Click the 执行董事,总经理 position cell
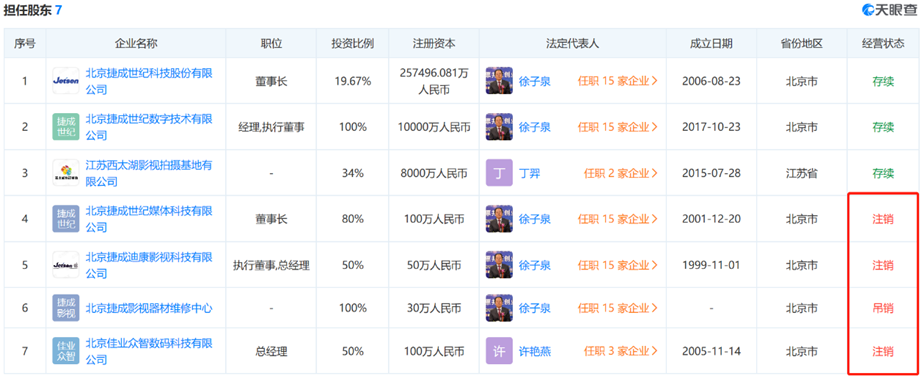This screenshot has width=922, height=378. click(271, 265)
